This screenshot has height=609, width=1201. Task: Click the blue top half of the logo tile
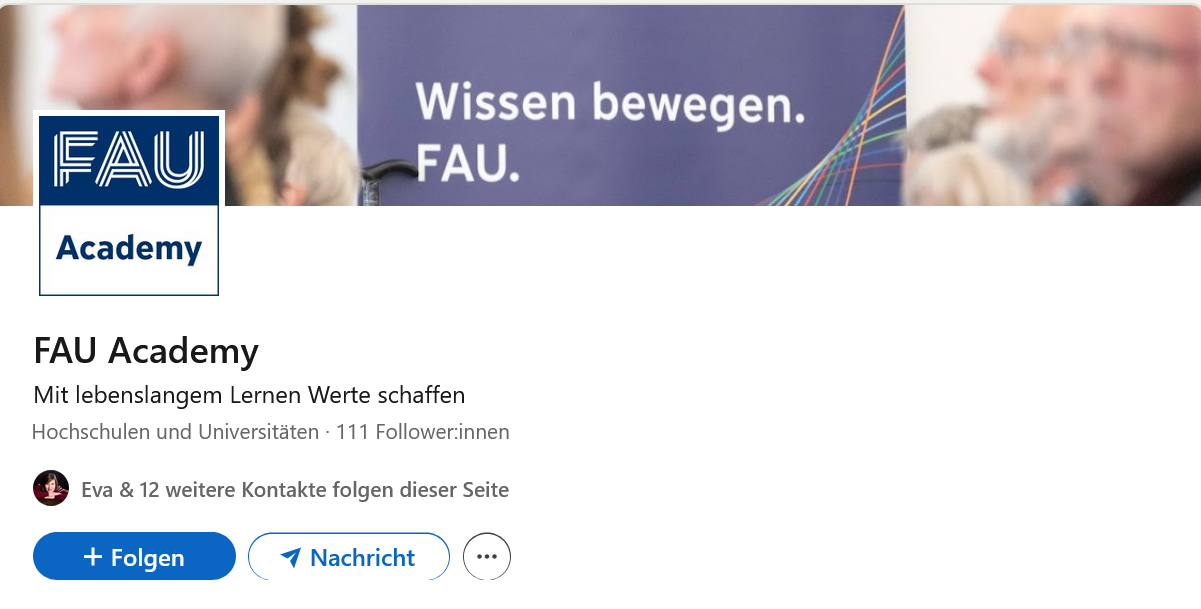pos(129,160)
